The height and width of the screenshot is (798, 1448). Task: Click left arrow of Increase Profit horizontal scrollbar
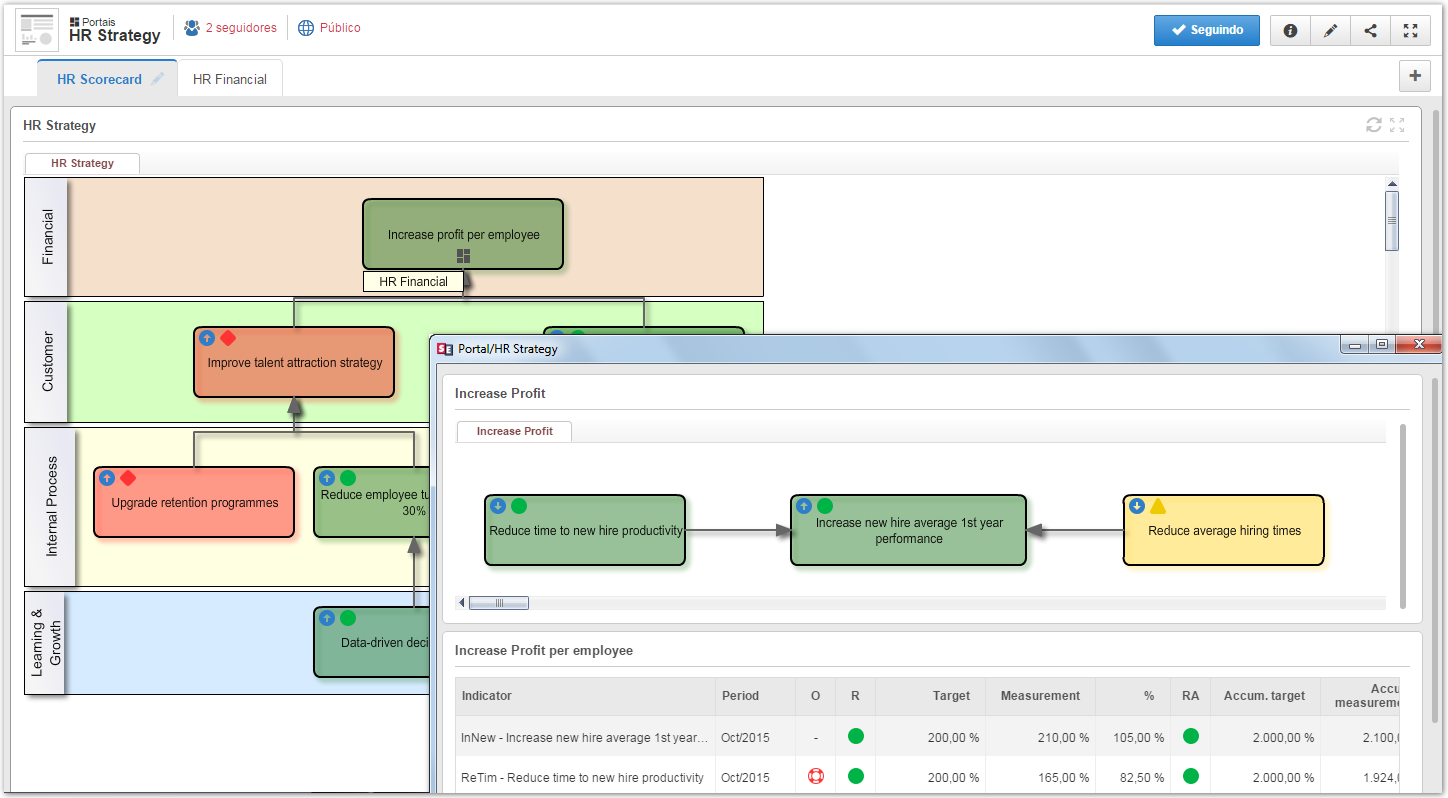[x=462, y=603]
